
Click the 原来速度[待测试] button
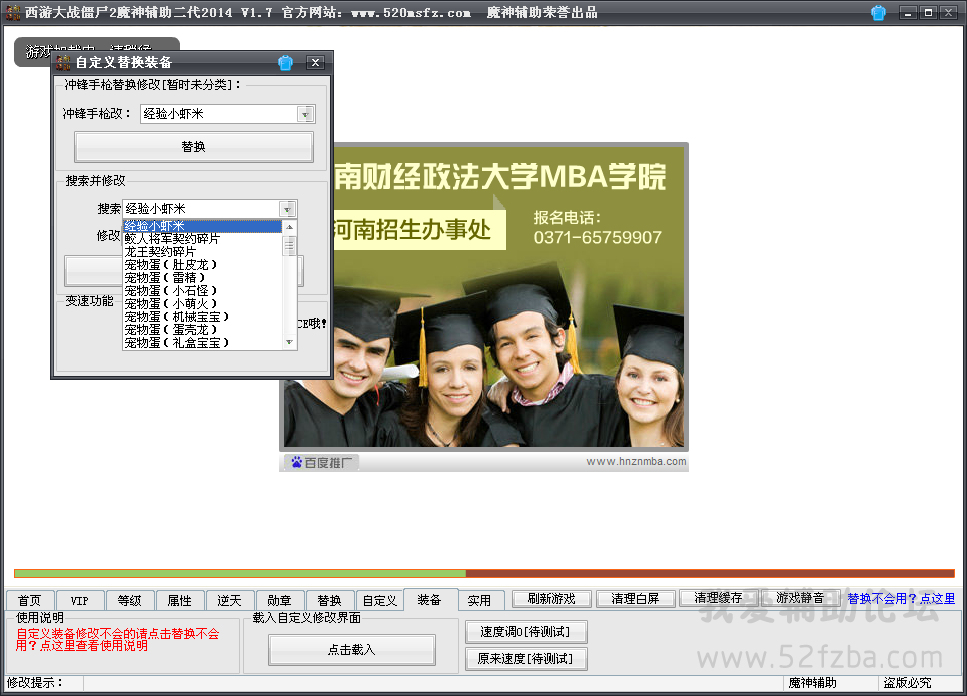526,659
